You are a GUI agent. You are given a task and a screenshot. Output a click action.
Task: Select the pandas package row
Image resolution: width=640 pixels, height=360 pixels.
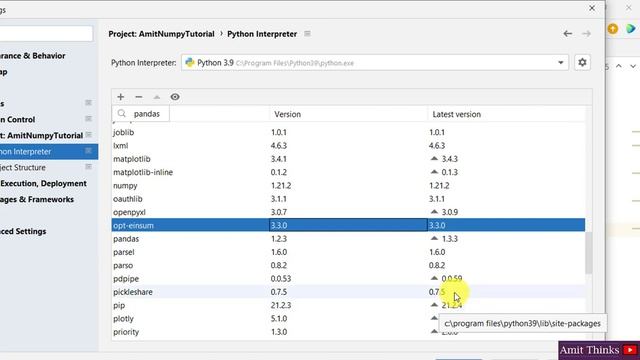(x=348, y=239)
